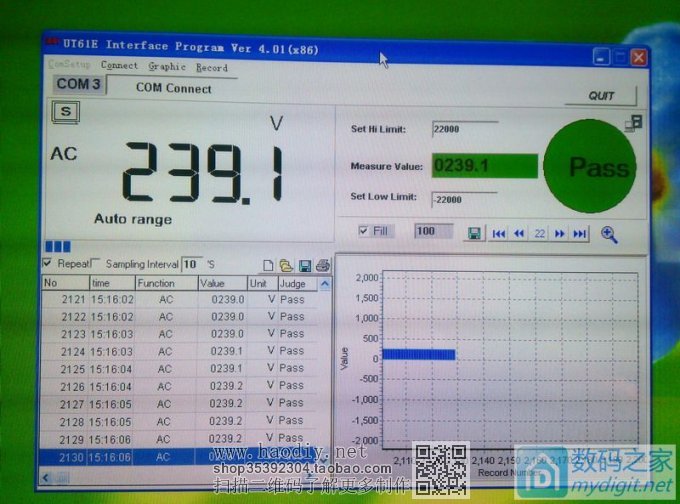
Task: Tick the checkbox beside Sampling Interval
Action: tap(97, 263)
